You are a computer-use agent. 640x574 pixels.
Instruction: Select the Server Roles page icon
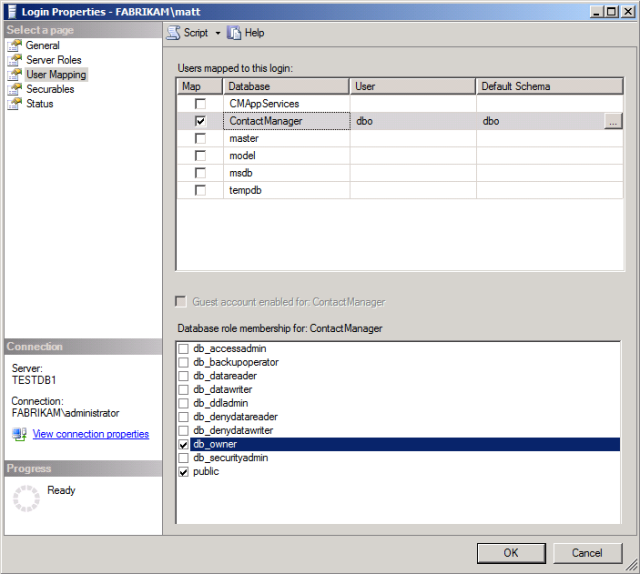click(x=15, y=60)
